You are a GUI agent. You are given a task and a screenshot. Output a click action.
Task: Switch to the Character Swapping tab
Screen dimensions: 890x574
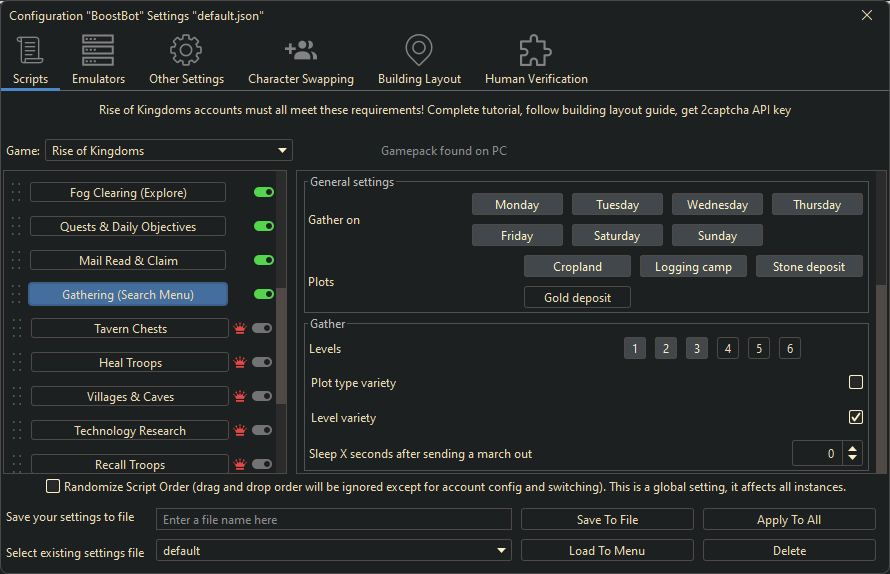click(301, 60)
